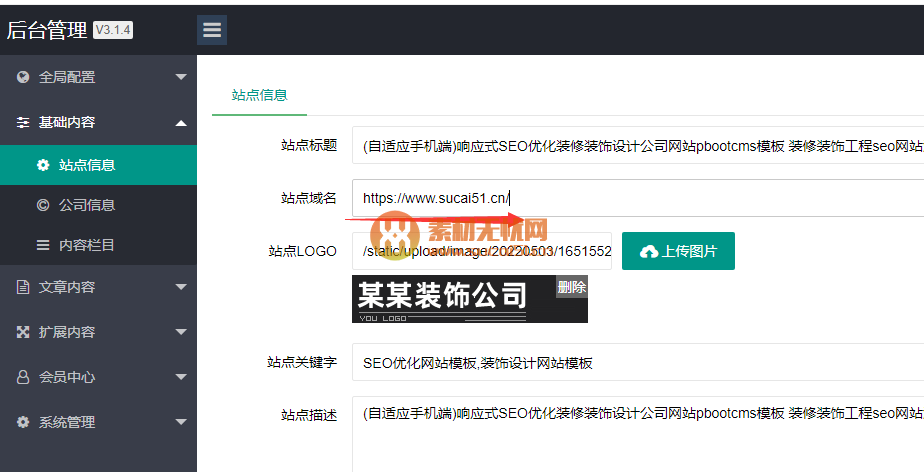
Task: Click the globe icon beside 全局配置
Action: [x=23, y=77]
